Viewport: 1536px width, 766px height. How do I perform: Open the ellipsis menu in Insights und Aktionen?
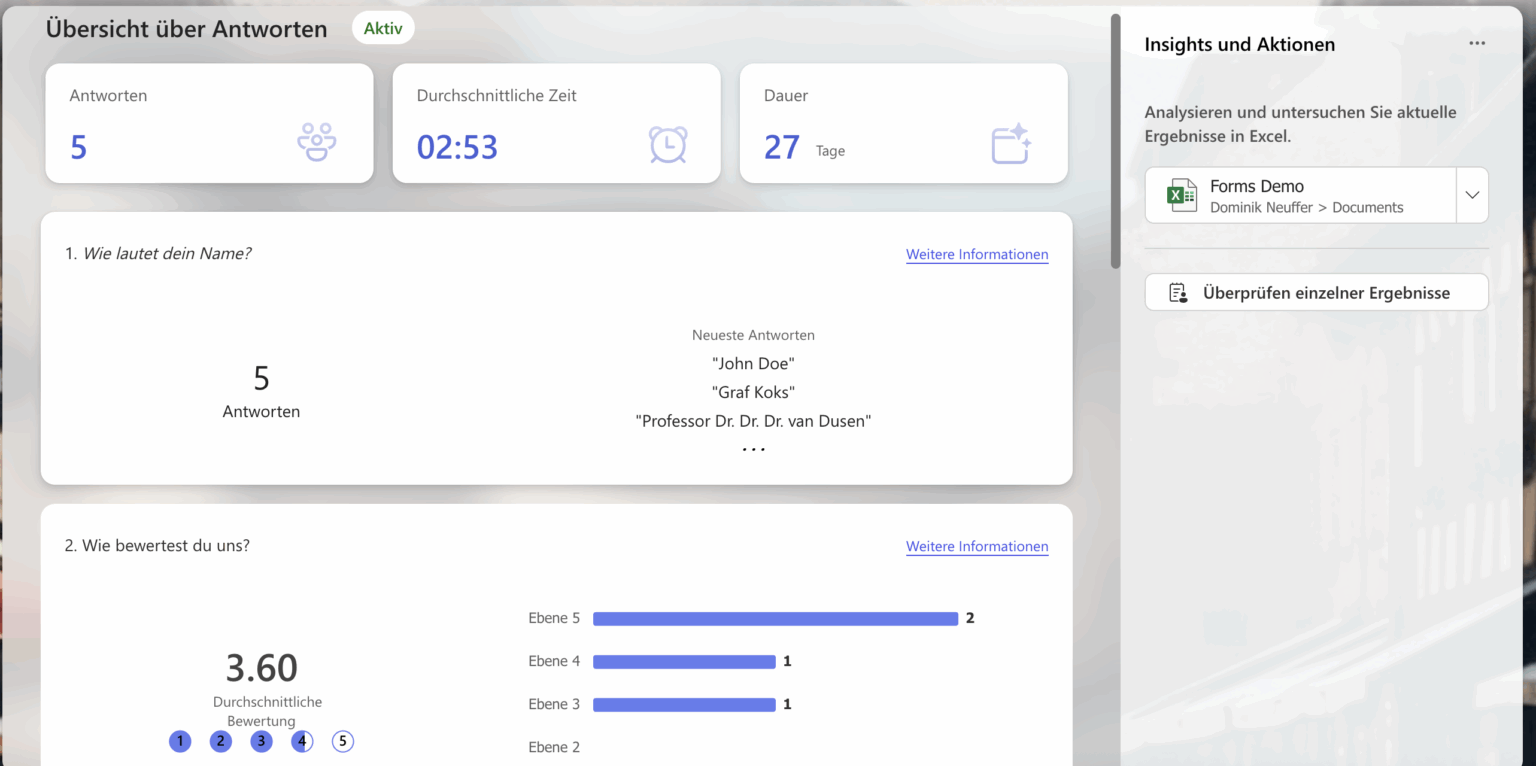[x=1478, y=43]
